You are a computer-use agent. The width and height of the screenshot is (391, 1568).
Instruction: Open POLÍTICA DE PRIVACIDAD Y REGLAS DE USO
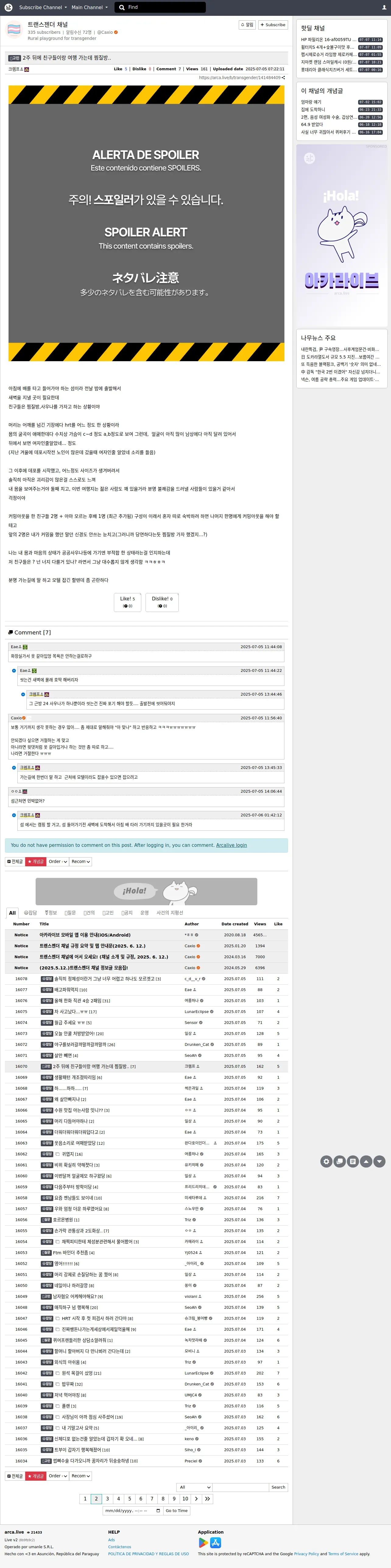point(148,1553)
